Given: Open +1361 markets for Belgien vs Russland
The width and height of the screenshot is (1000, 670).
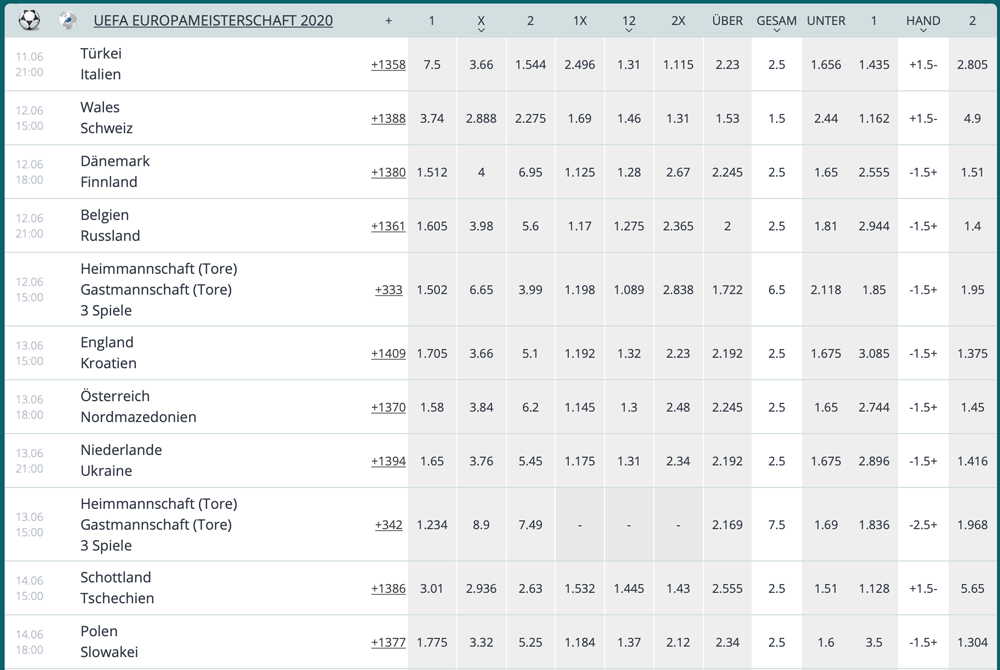Looking at the screenshot, I should pos(388,226).
